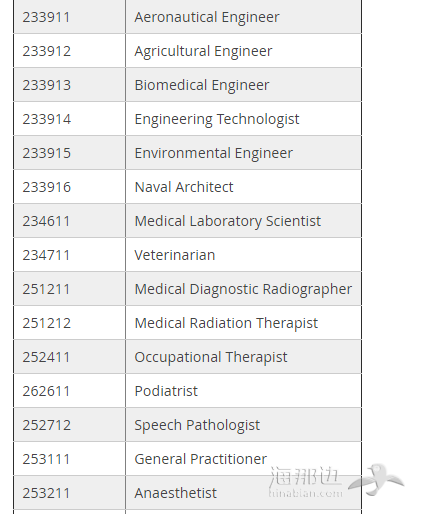The width and height of the screenshot is (425, 514).
Task: Click code 251212 cell
Action: (69, 323)
